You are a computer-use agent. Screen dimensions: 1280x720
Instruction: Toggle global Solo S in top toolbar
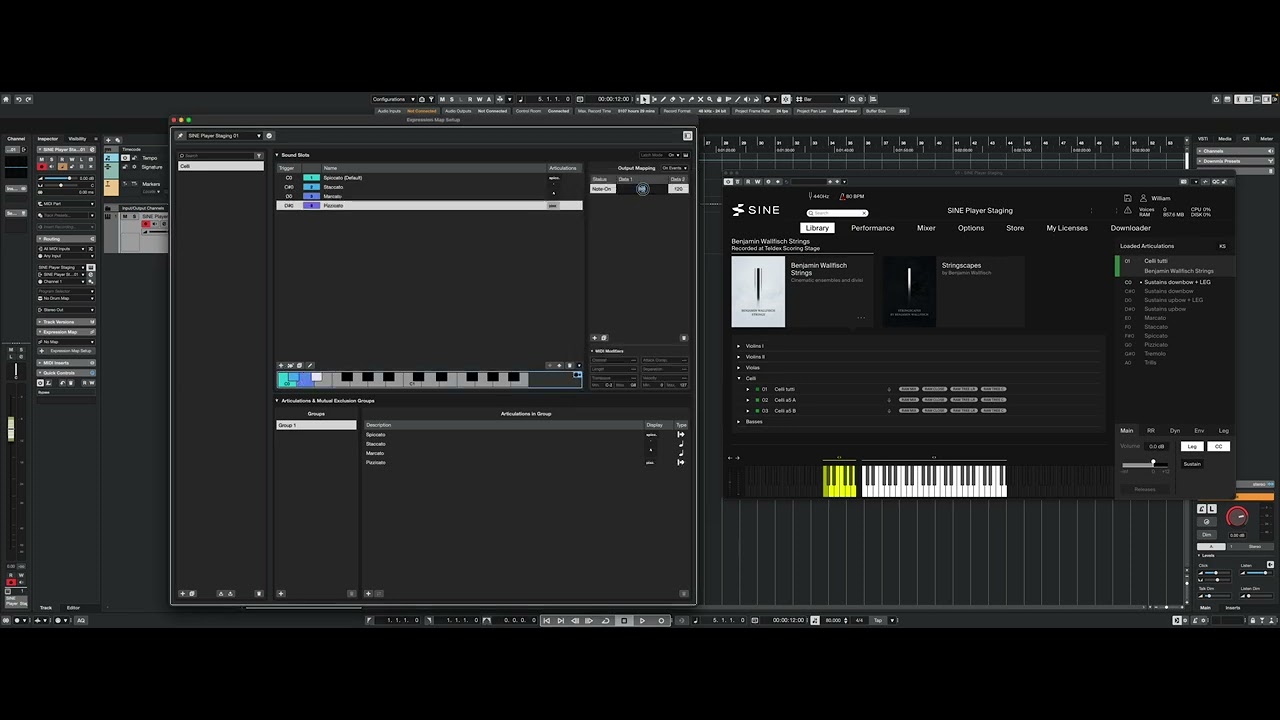pos(452,99)
